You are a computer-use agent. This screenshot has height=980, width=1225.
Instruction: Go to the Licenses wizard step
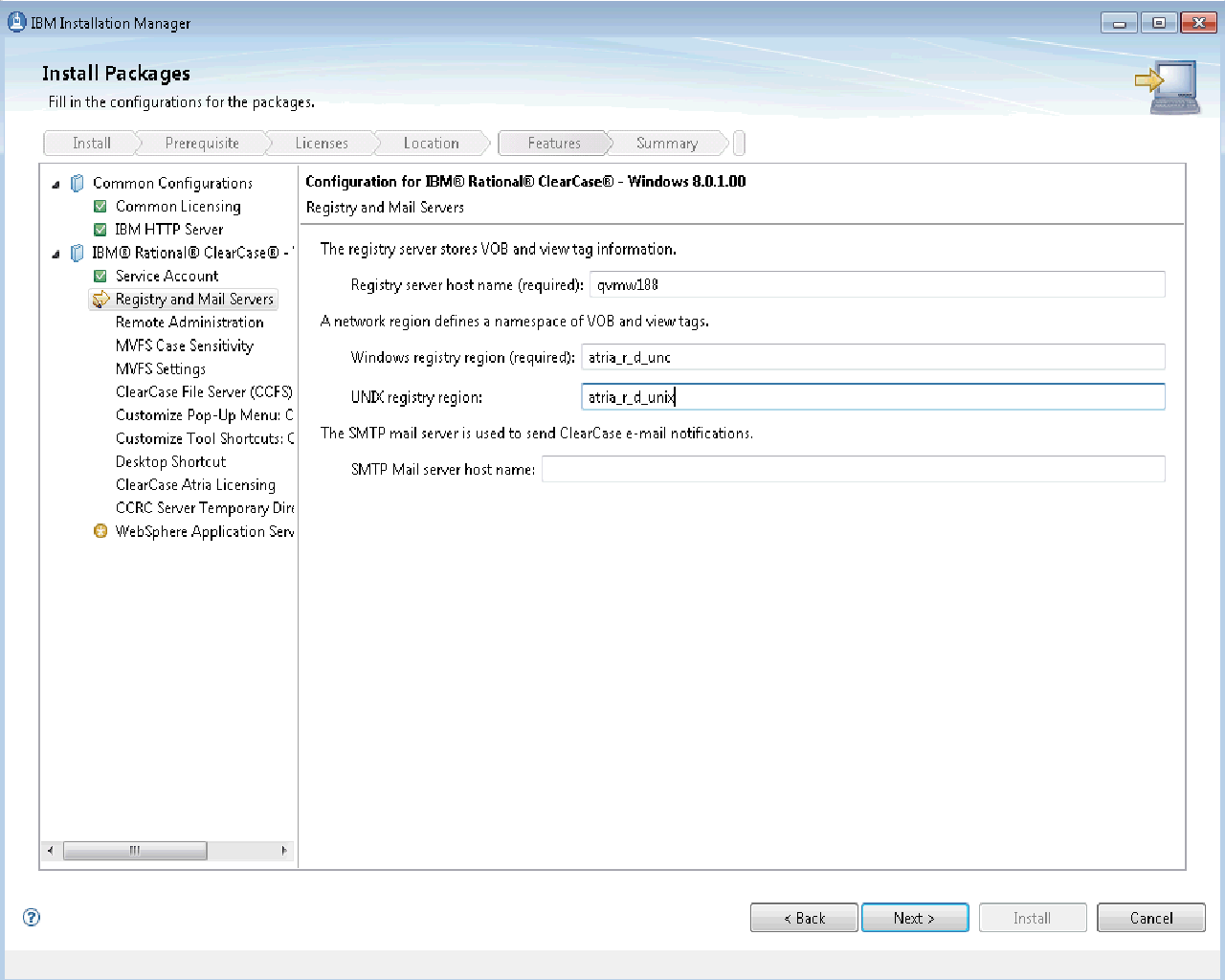tap(322, 143)
